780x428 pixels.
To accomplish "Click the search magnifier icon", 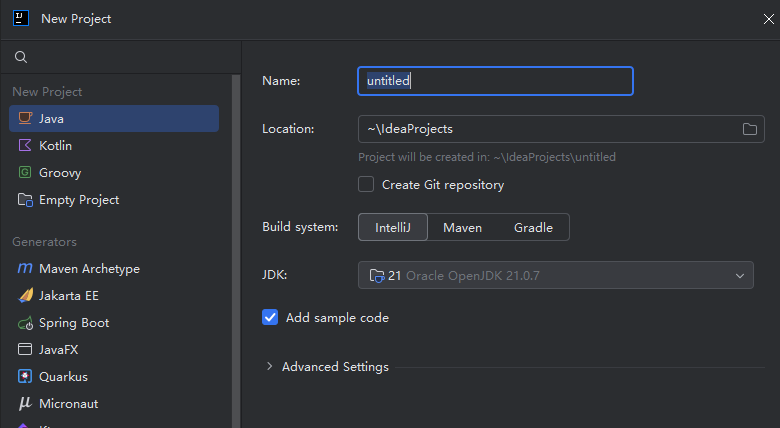I will click(21, 57).
